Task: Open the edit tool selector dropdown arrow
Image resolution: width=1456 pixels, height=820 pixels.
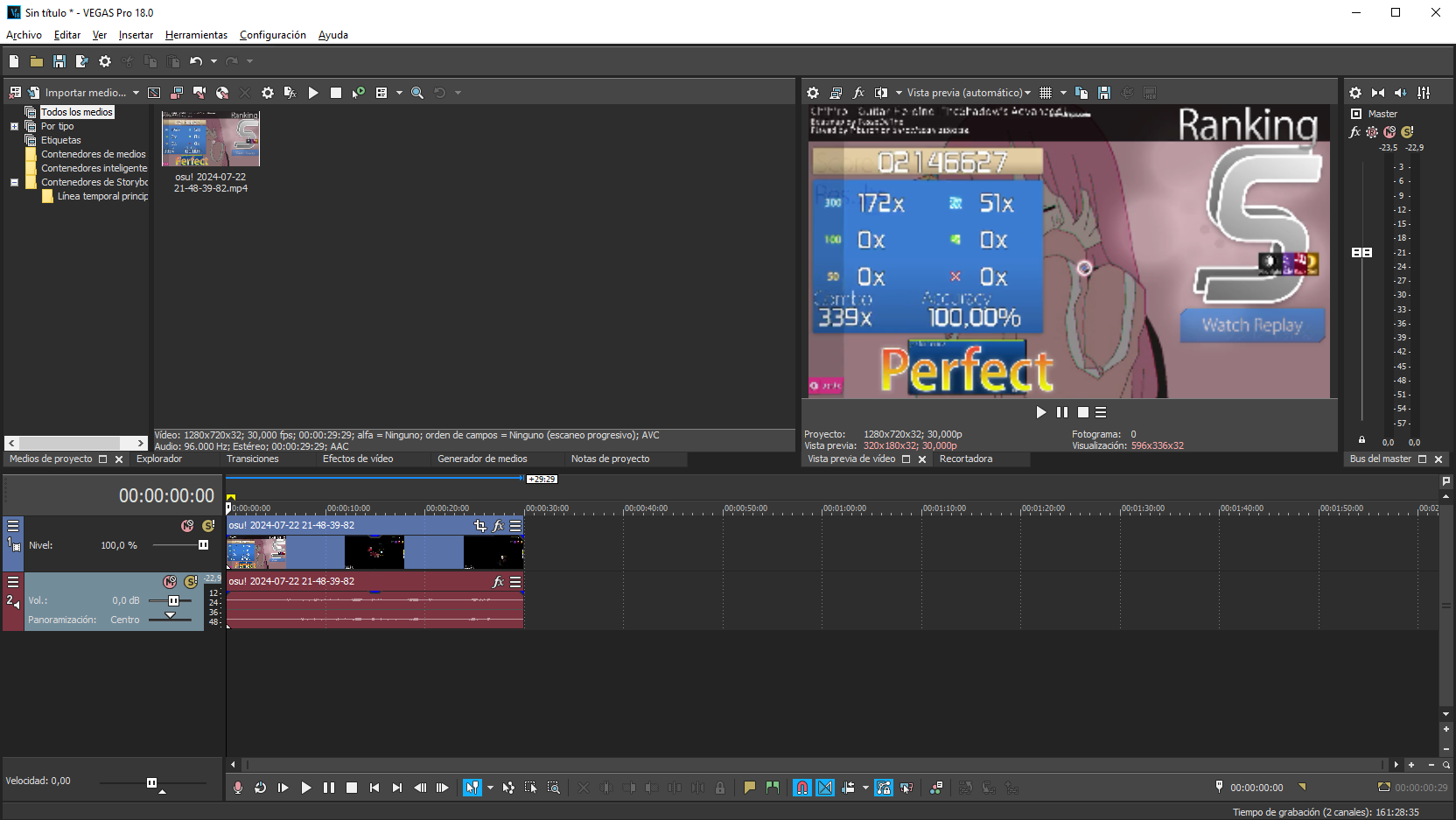Action: point(490,788)
